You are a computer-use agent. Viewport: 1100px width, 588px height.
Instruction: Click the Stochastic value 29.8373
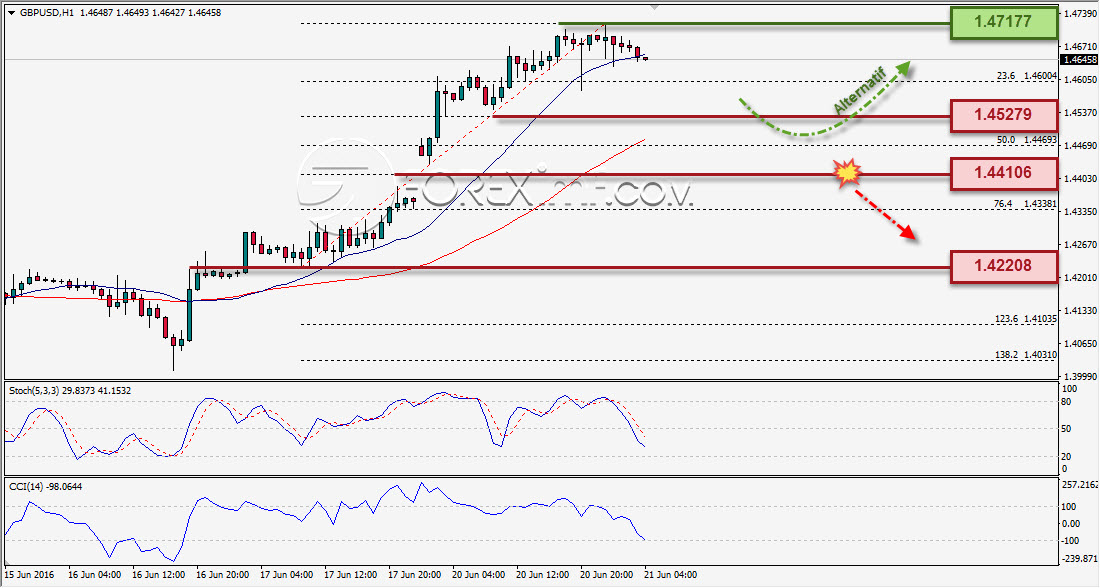click(x=79, y=391)
